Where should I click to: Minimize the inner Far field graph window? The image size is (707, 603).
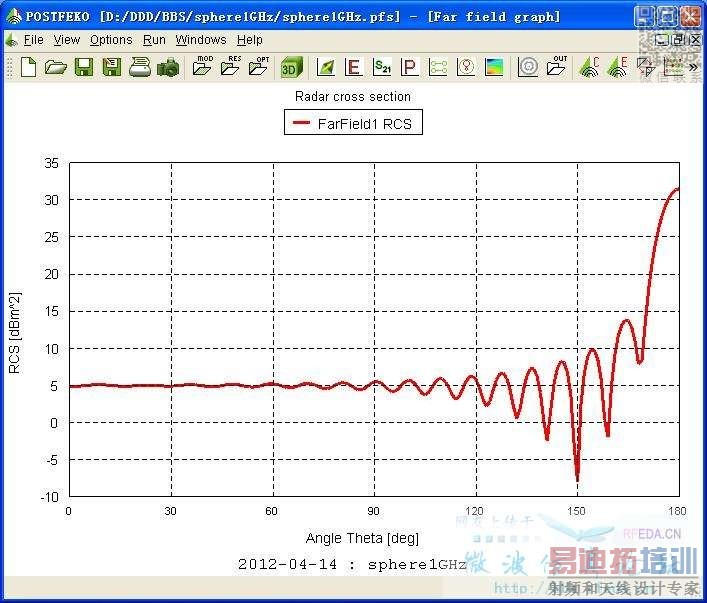[661, 40]
